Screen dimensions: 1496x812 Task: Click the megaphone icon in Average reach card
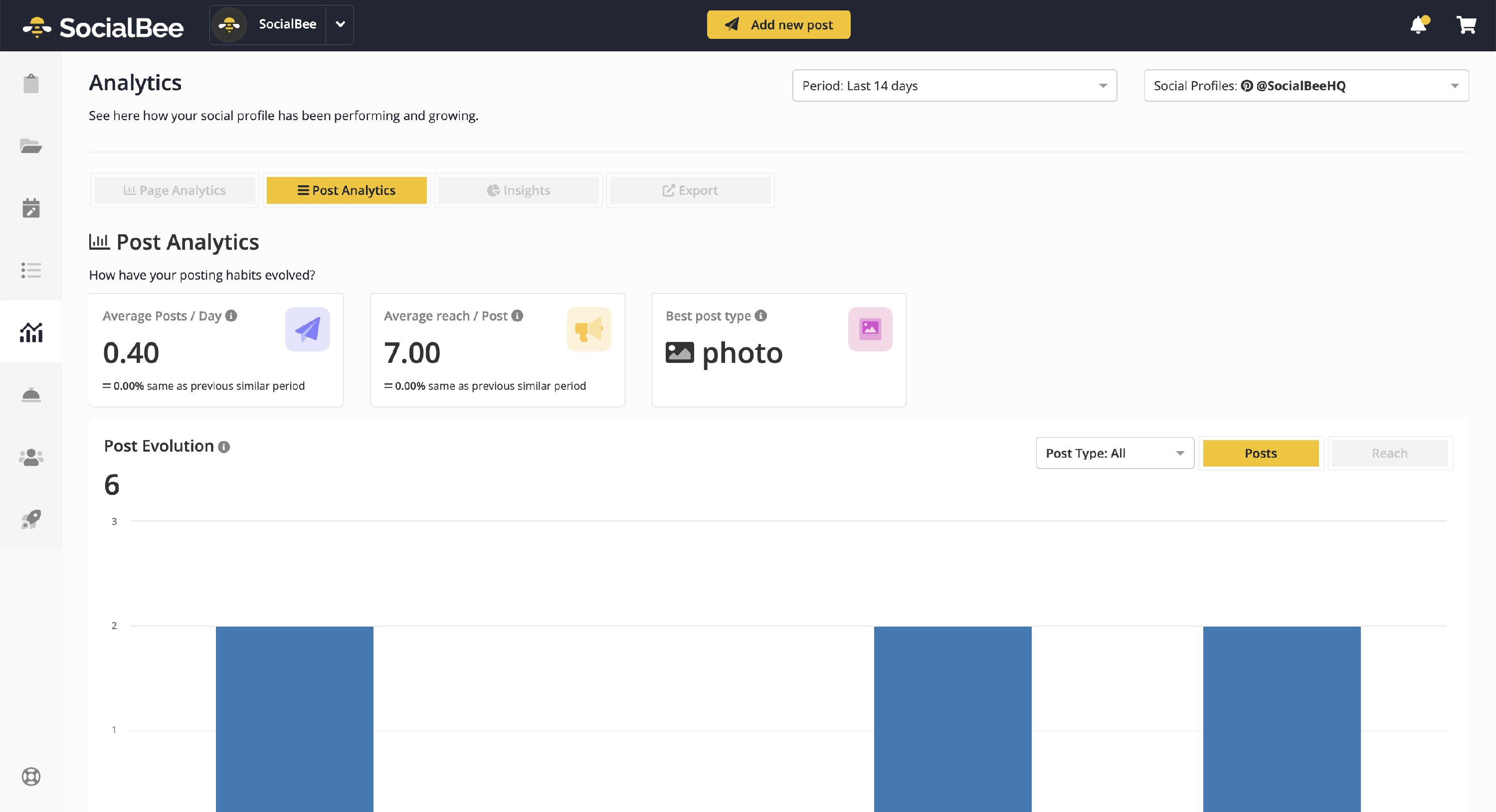(588, 329)
